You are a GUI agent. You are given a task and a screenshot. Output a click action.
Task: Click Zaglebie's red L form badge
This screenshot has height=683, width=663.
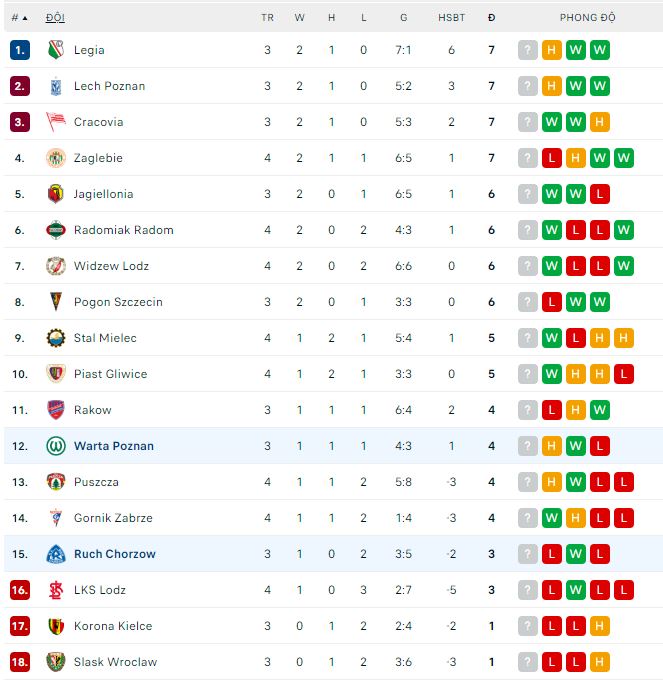[x=552, y=158]
